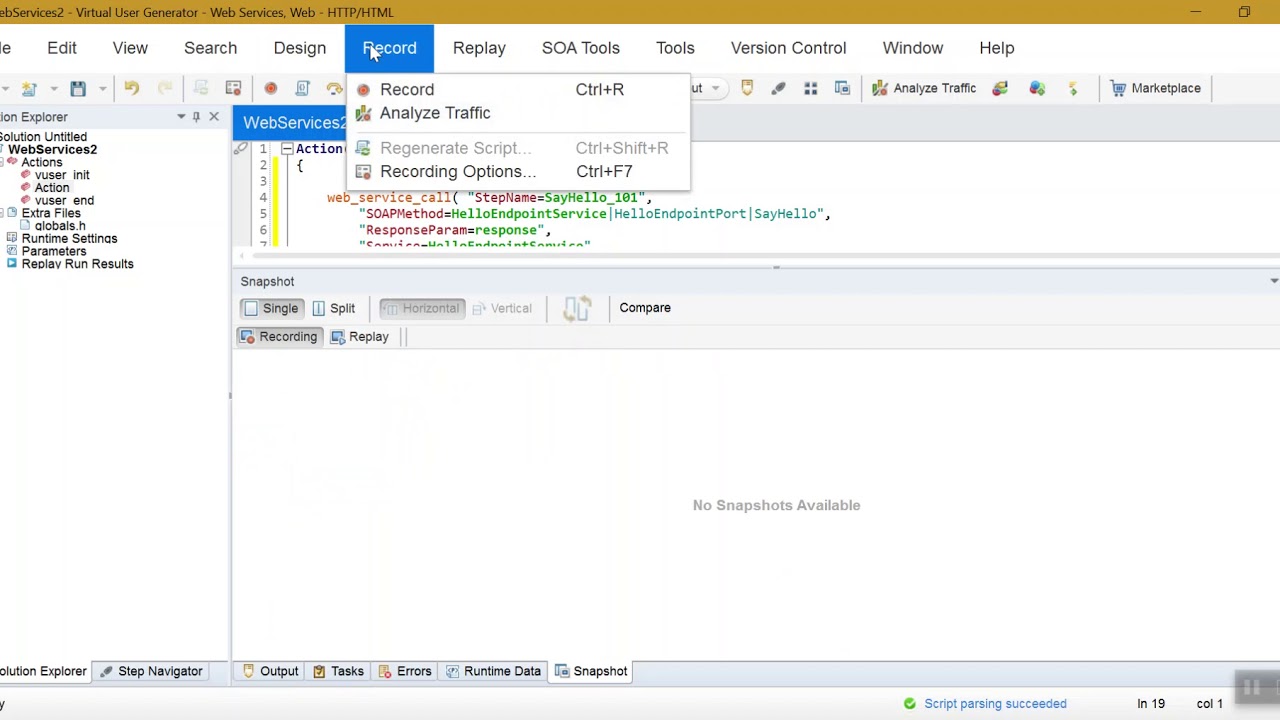
Task: Click the colored globe toolbar icon
Action: pyautogui.click(x=1037, y=88)
